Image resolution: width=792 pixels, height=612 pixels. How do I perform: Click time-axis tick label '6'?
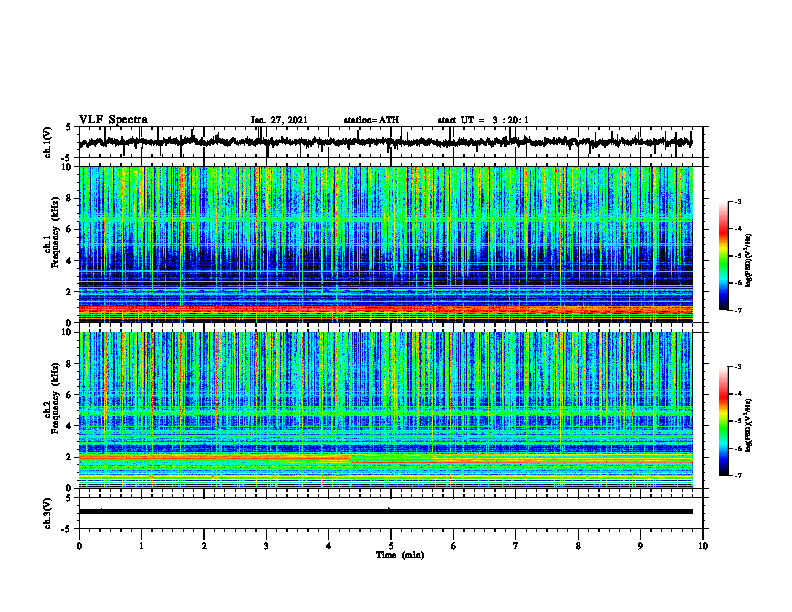click(454, 546)
